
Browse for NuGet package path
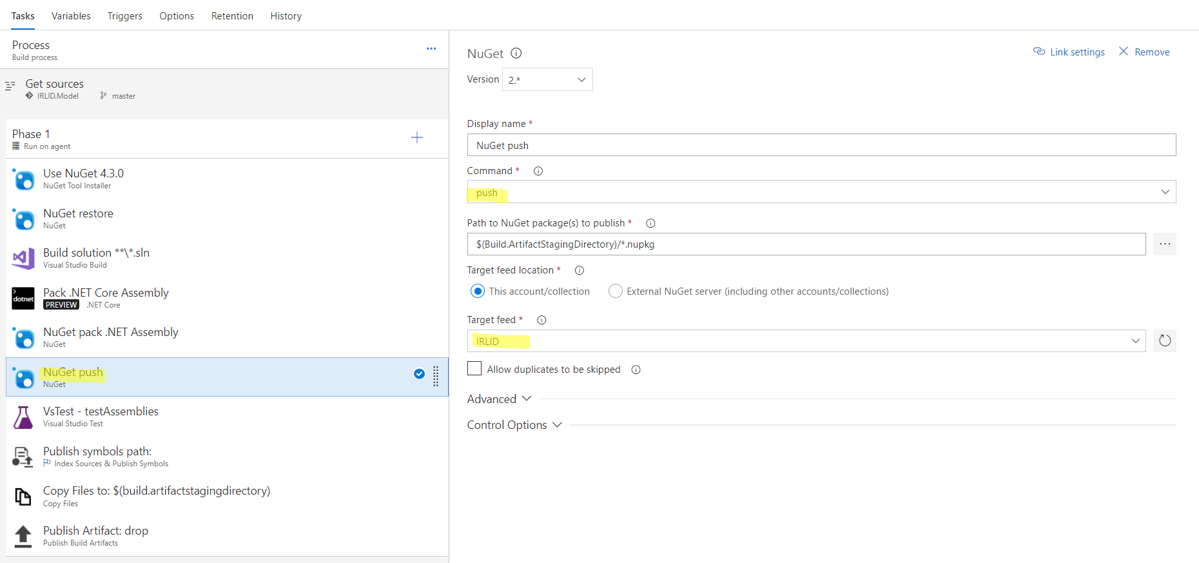click(1165, 244)
